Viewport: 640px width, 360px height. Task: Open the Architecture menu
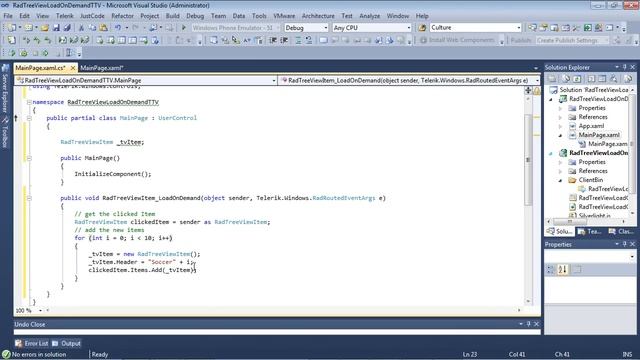[318, 16]
